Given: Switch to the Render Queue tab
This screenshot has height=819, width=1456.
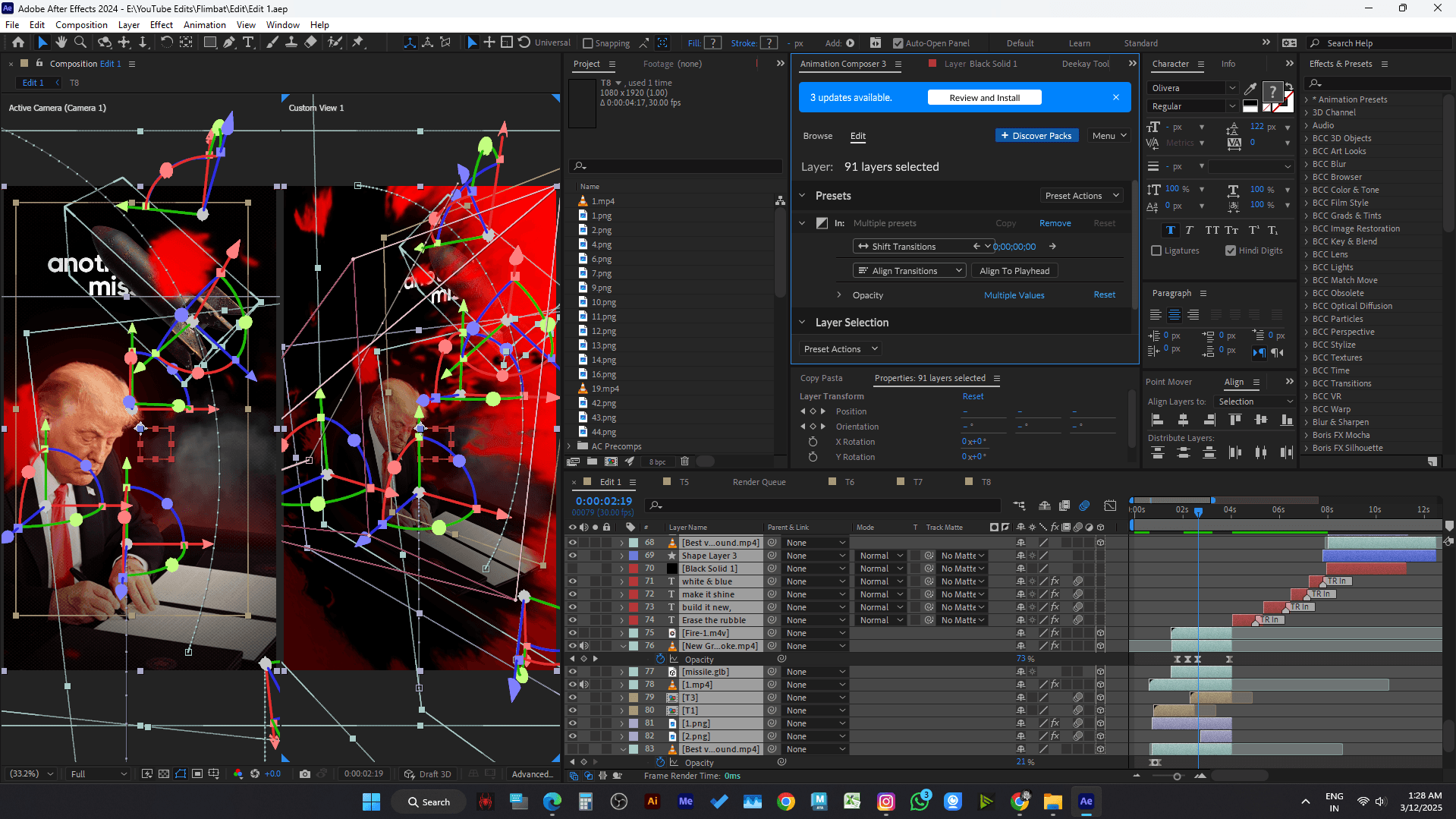Looking at the screenshot, I should click(x=759, y=482).
